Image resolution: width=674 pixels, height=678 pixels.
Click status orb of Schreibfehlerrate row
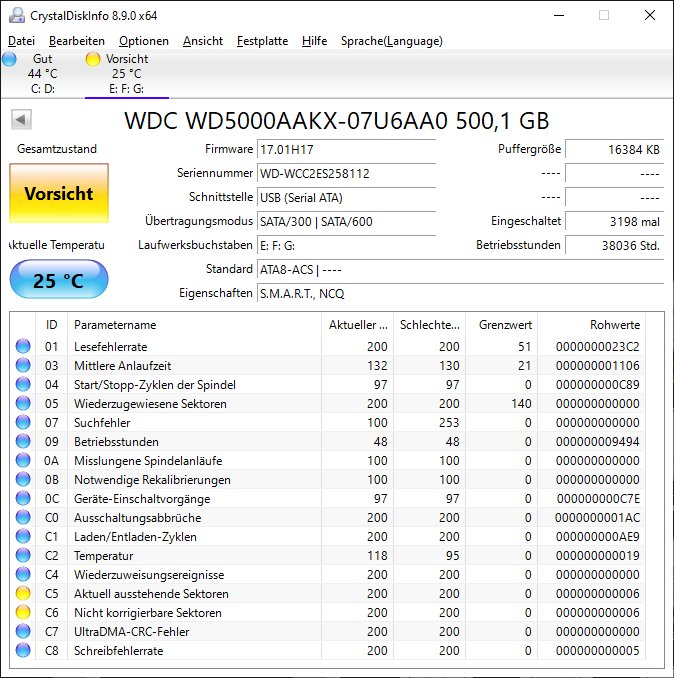tap(23, 651)
